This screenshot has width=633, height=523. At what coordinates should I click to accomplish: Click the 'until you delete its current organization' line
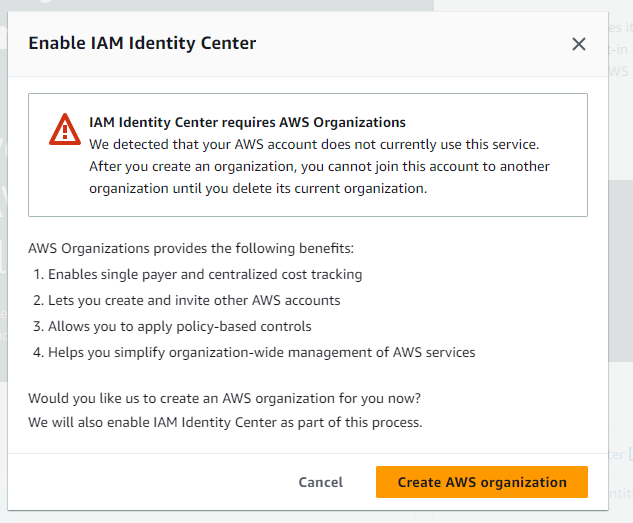tap(258, 188)
